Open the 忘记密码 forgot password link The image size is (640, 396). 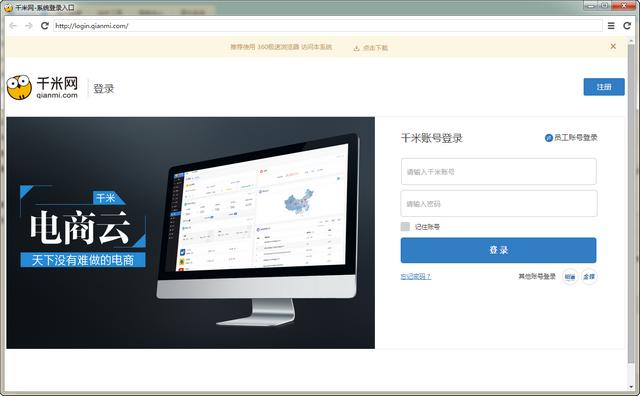pos(416,276)
